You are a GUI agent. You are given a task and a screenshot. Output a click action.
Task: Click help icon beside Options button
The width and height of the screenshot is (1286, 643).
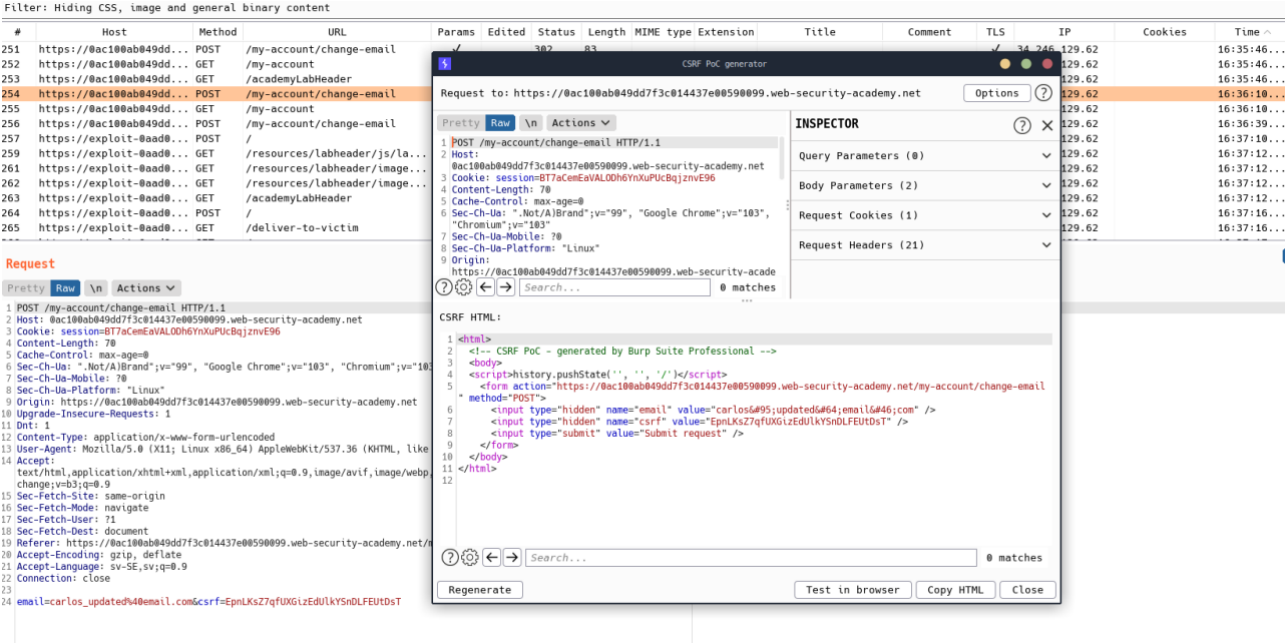pyautogui.click(x=1043, y=93)
